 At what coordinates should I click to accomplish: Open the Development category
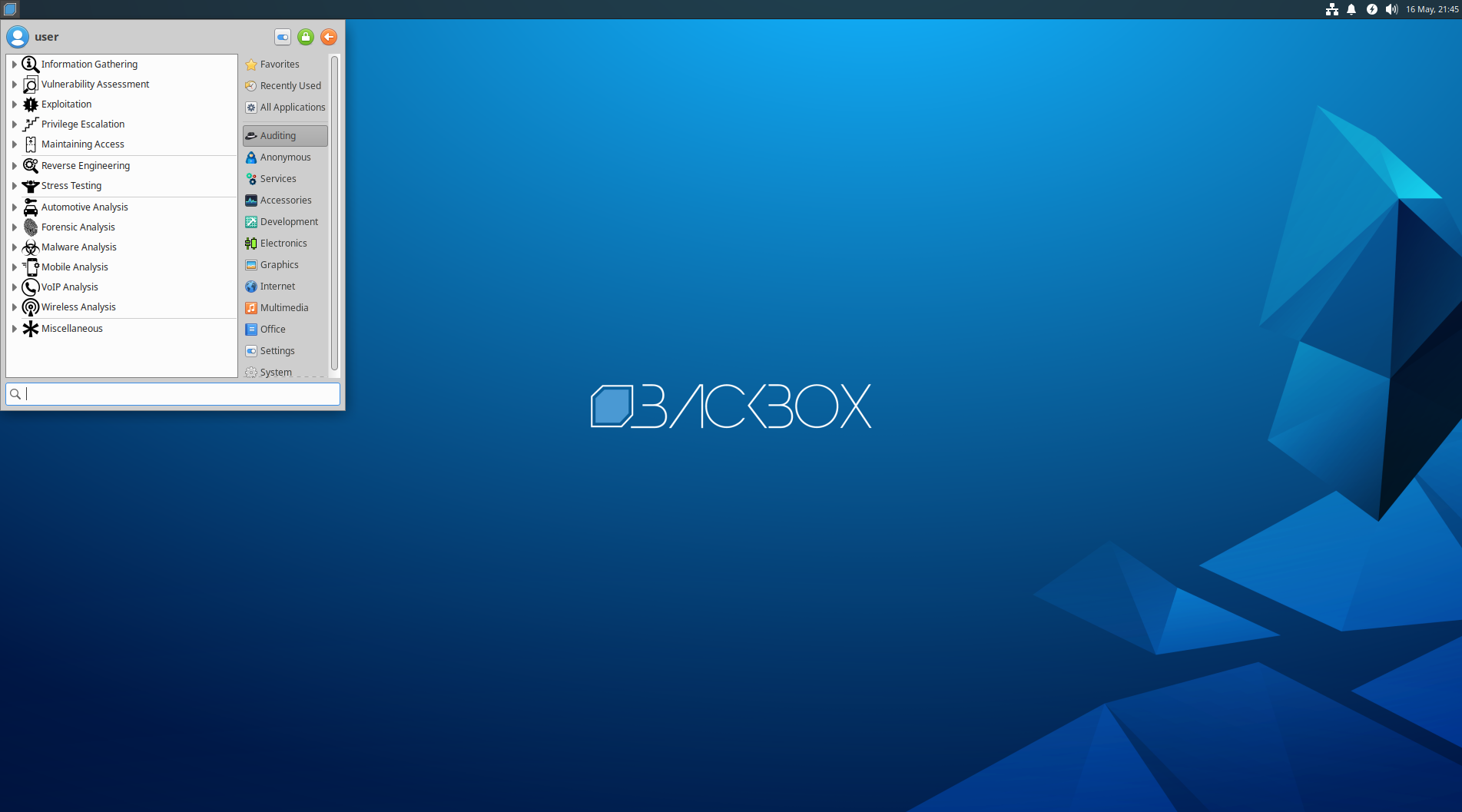[x=285, y=222]
